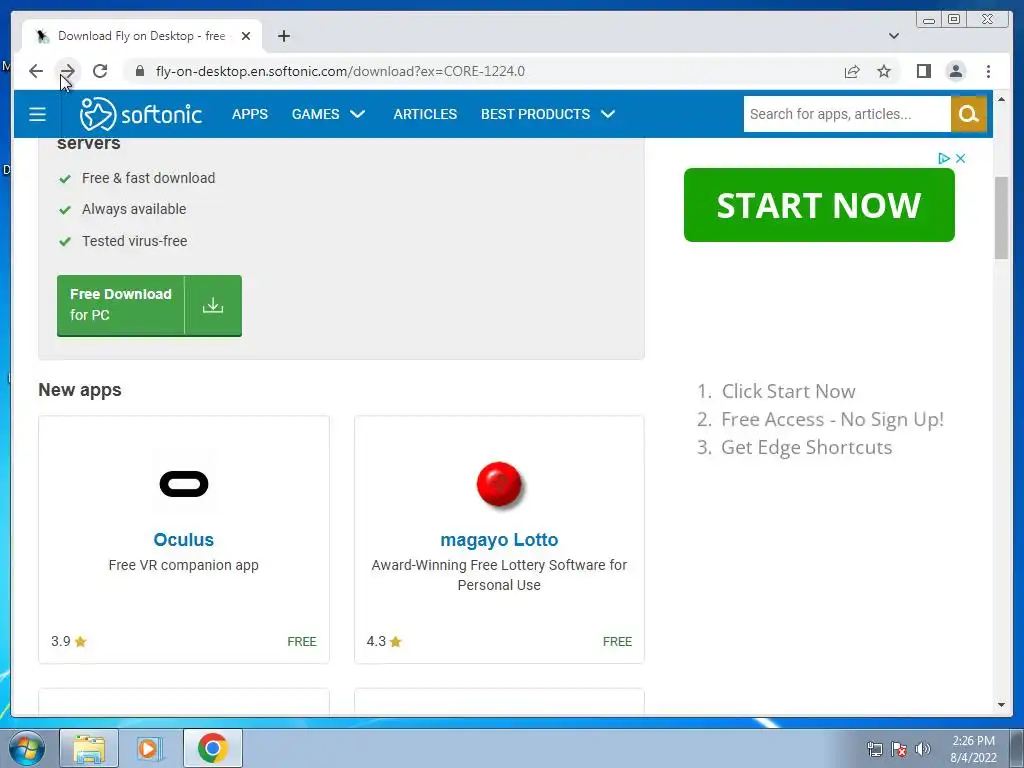Click the address bar URL
Screen dimensions: 1024x768
(340, 71)
